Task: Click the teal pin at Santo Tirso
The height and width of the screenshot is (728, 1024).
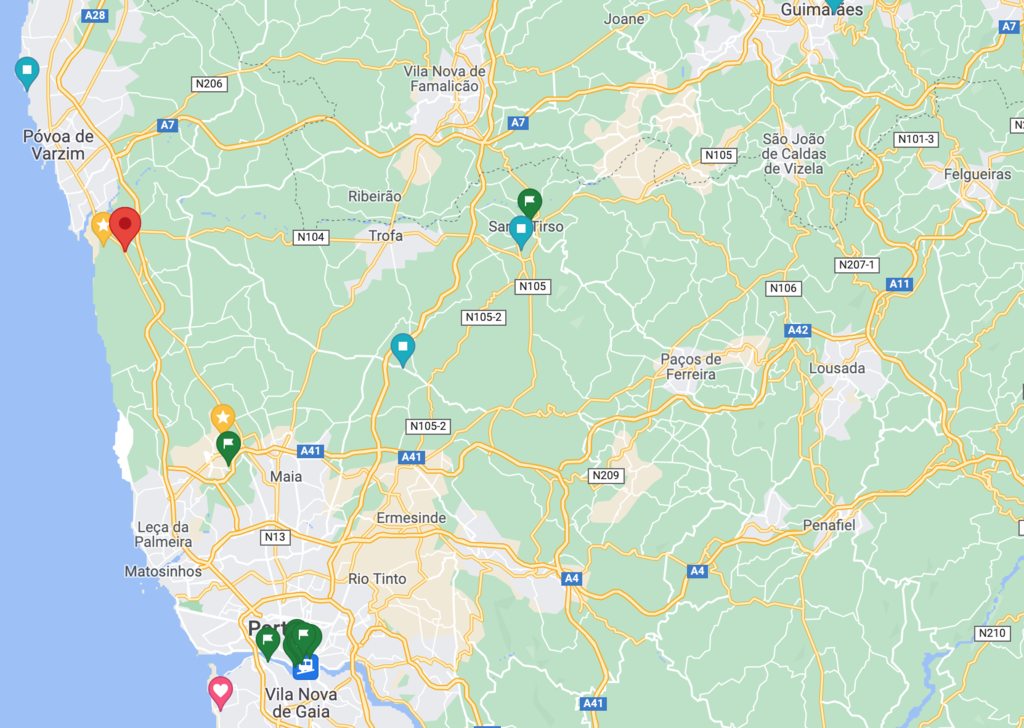Action: tap(520, 233)
